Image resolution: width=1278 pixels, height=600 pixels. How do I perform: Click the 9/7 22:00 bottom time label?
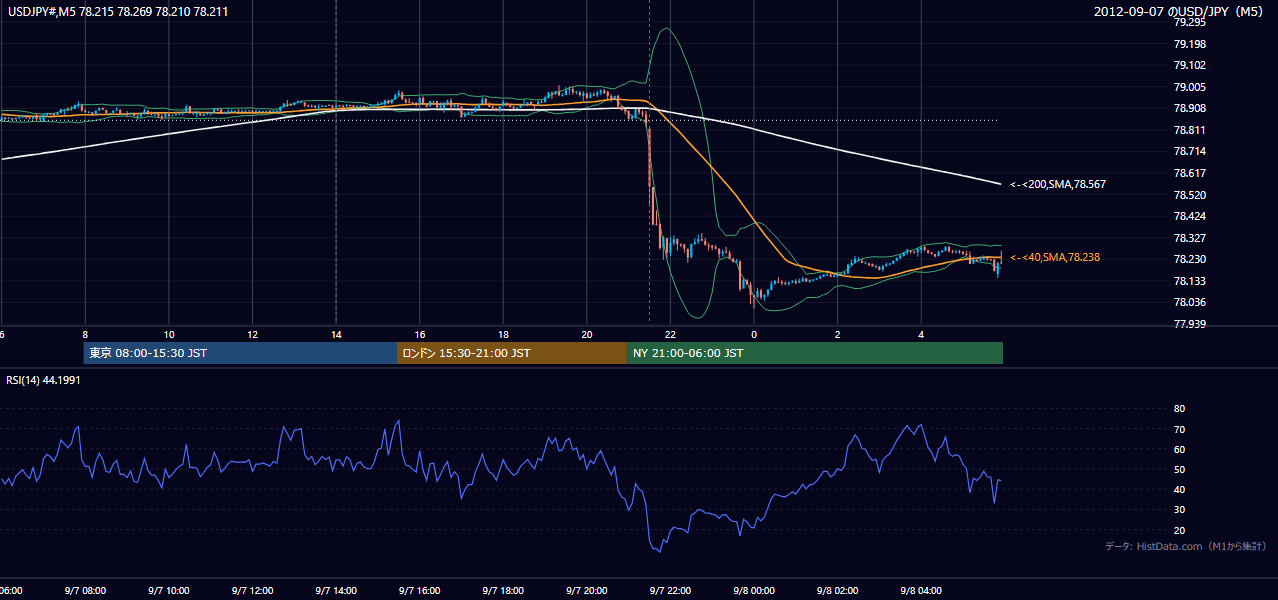tap(670, 591)
